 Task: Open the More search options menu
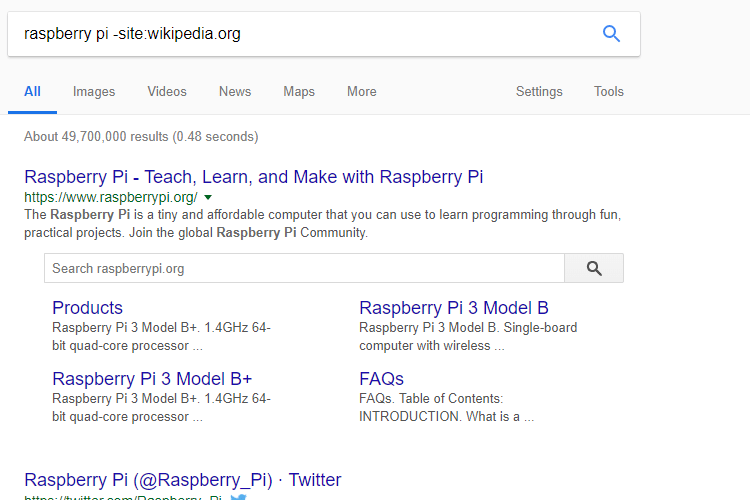362,91
